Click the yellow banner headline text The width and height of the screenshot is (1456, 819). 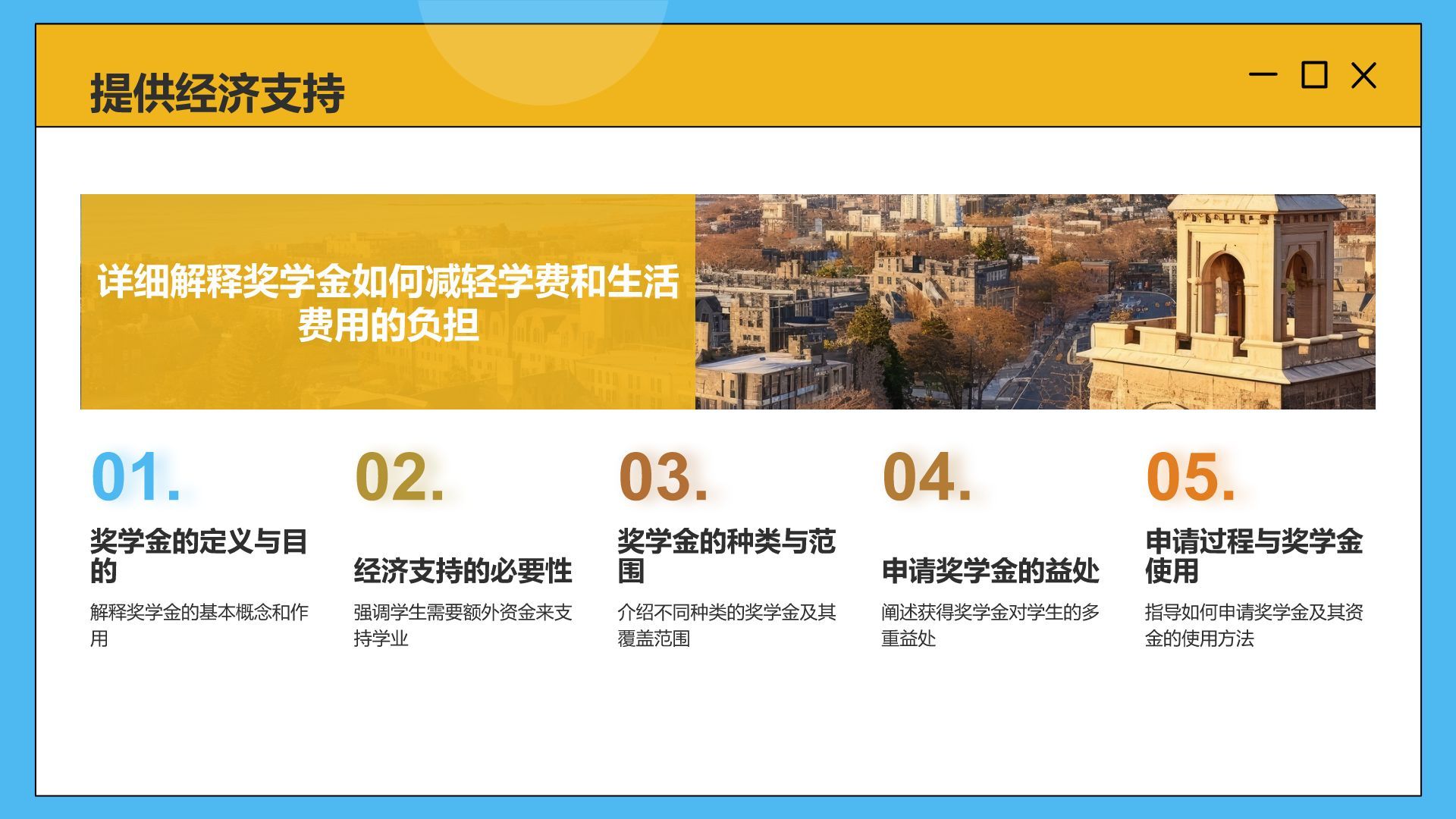coord(388,303)
